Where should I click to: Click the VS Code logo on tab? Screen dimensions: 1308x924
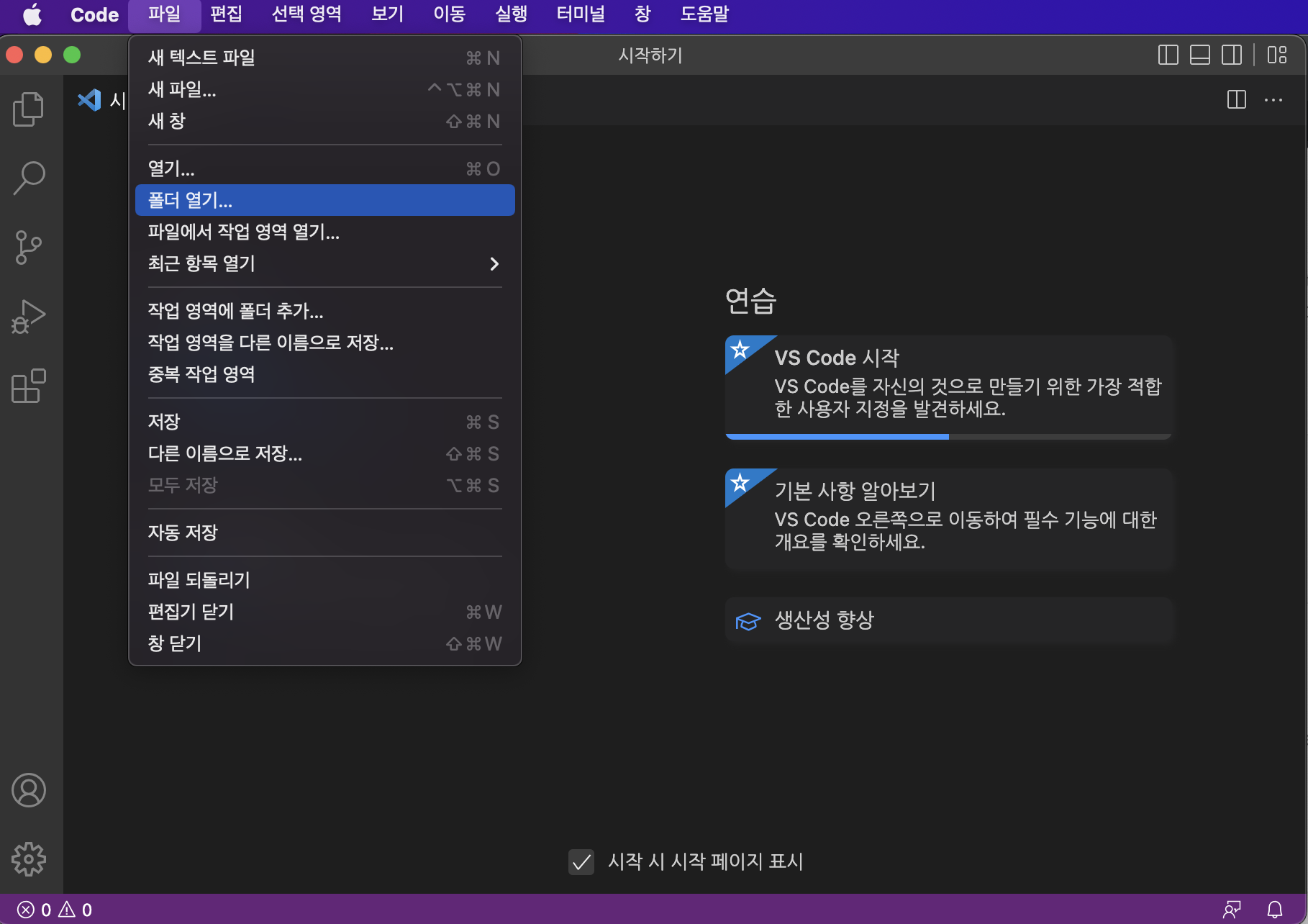tap(89, 100)
